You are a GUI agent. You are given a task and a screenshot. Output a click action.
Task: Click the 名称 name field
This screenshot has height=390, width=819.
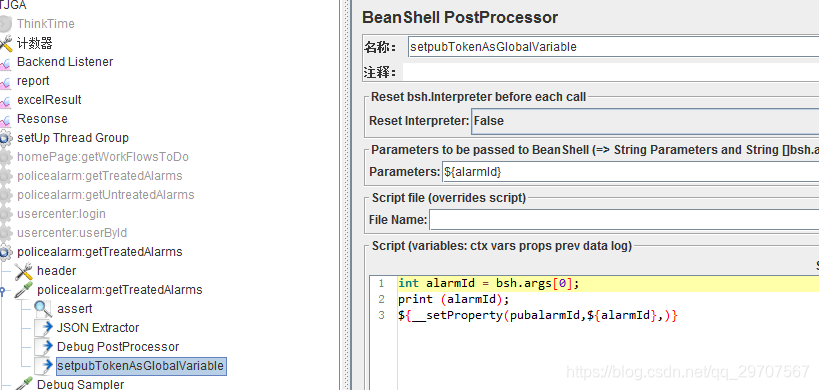pyautogui.click(x=613, y=46)
